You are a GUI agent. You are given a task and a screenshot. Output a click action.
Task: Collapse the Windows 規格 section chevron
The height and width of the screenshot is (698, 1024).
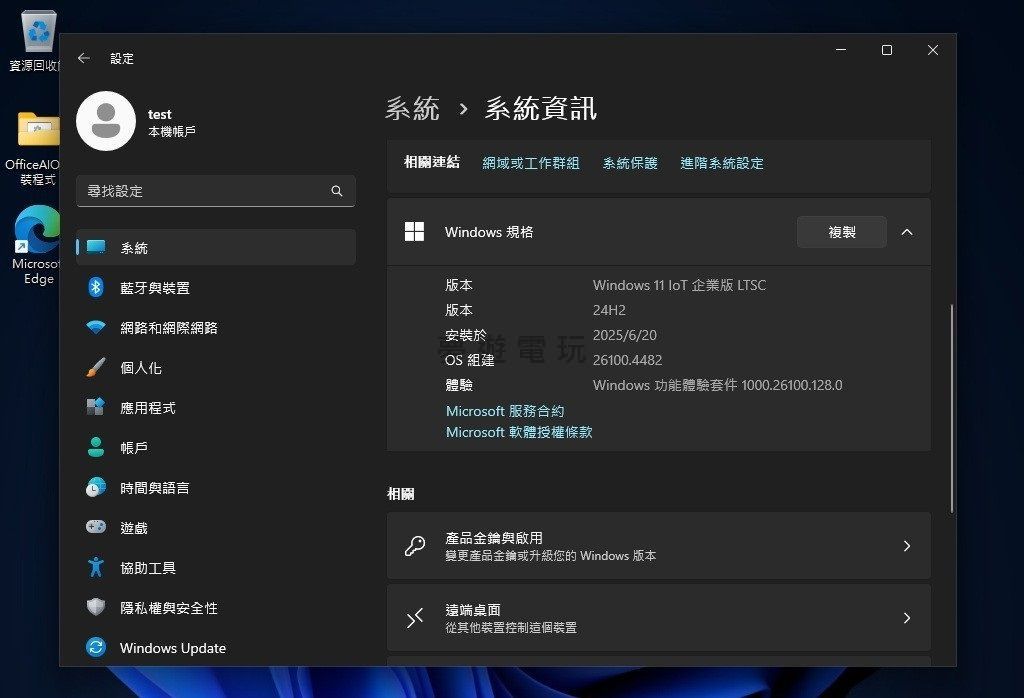coord(907,232)
